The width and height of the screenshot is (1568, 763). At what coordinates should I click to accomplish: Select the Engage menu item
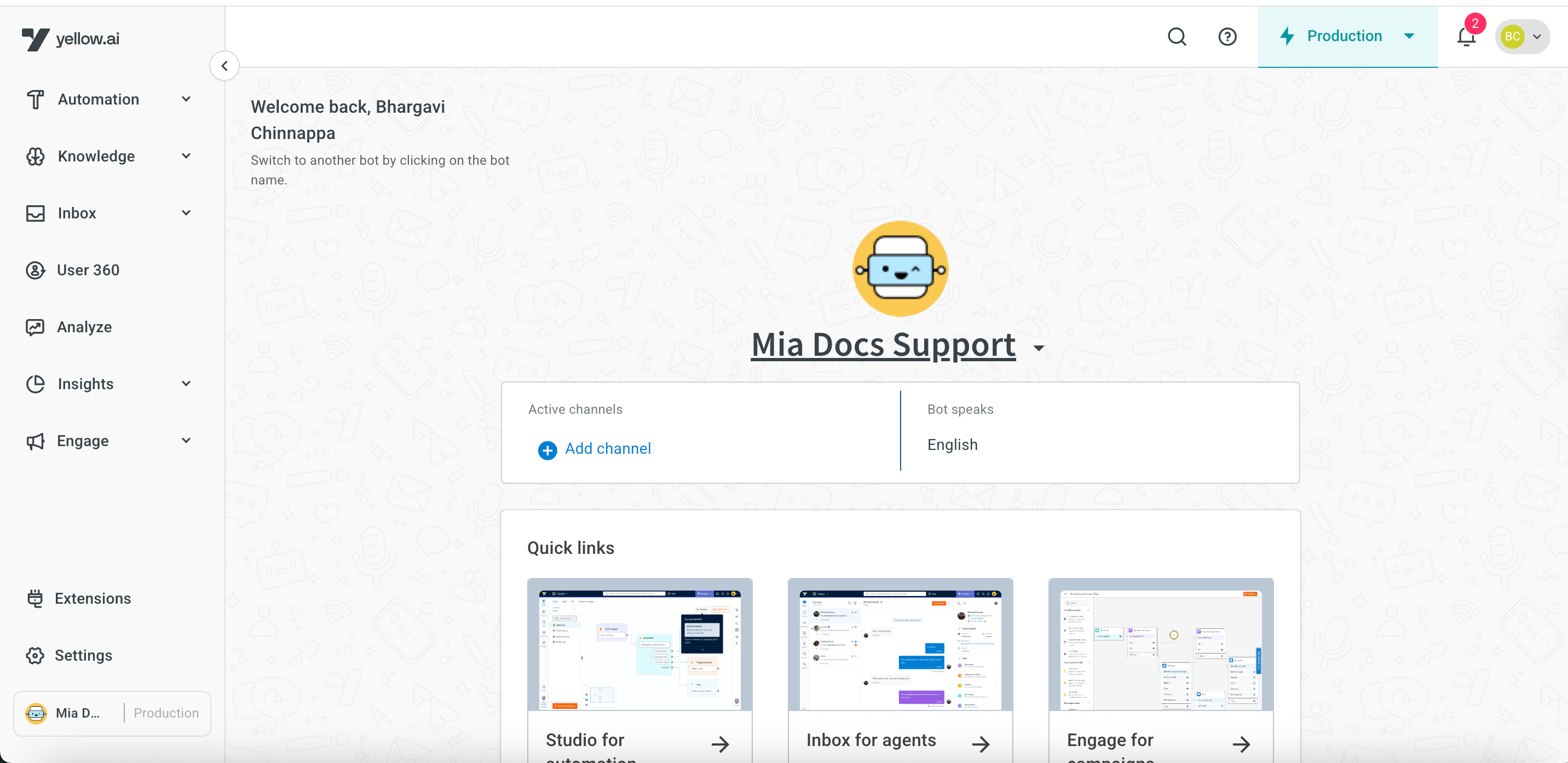click(x=83, y=441)
